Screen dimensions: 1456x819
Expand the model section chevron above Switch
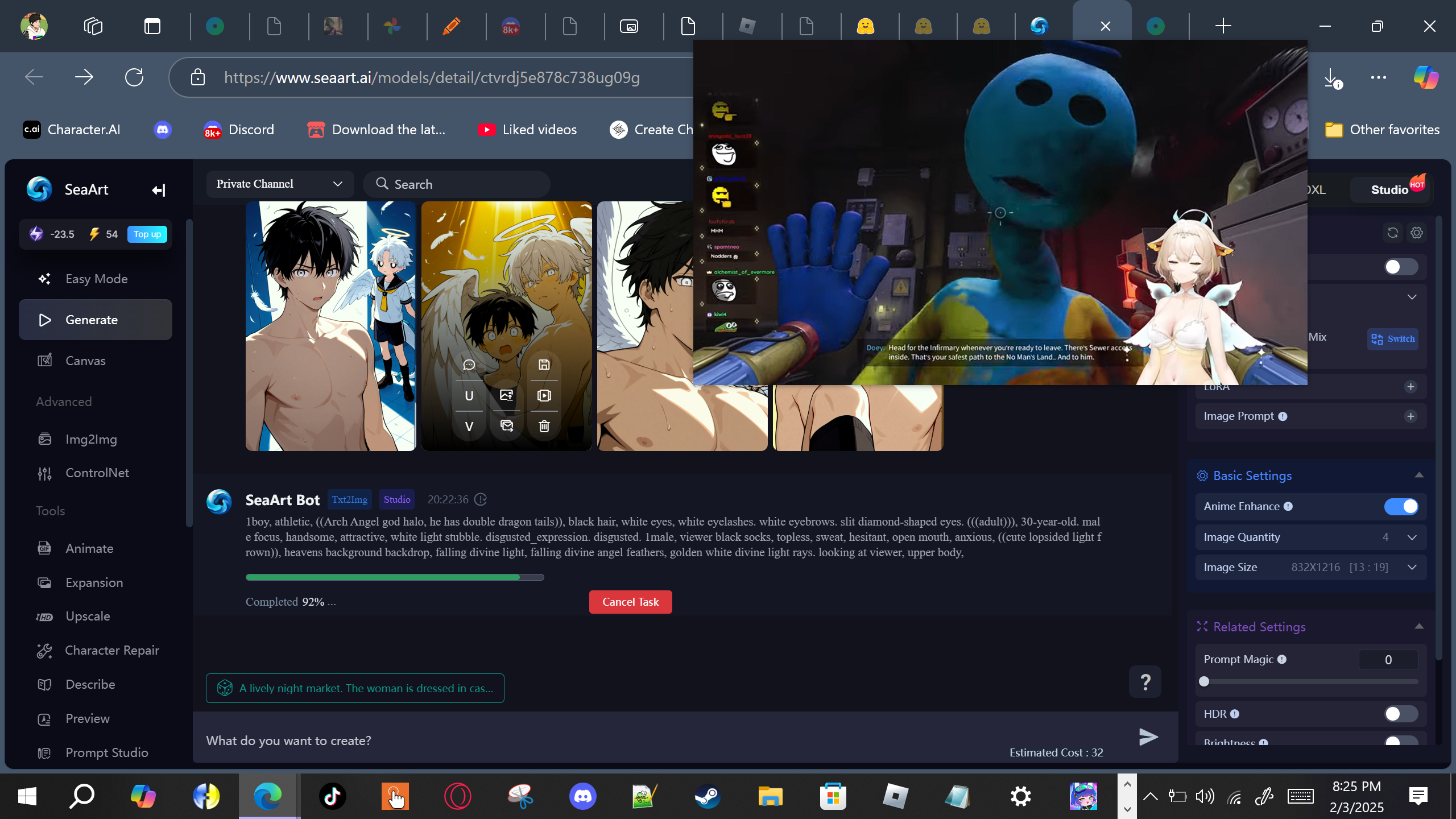click(1412, 297)
